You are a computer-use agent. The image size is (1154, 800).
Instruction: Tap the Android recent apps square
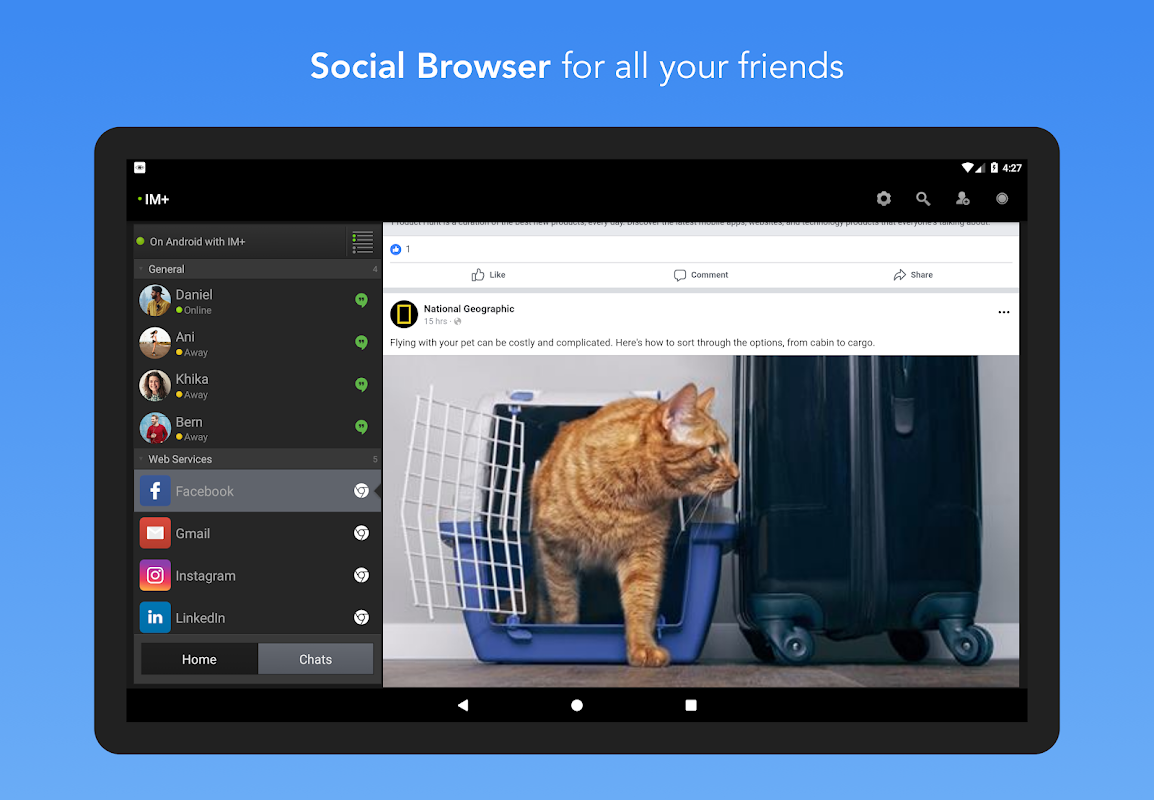pos(690,705)
